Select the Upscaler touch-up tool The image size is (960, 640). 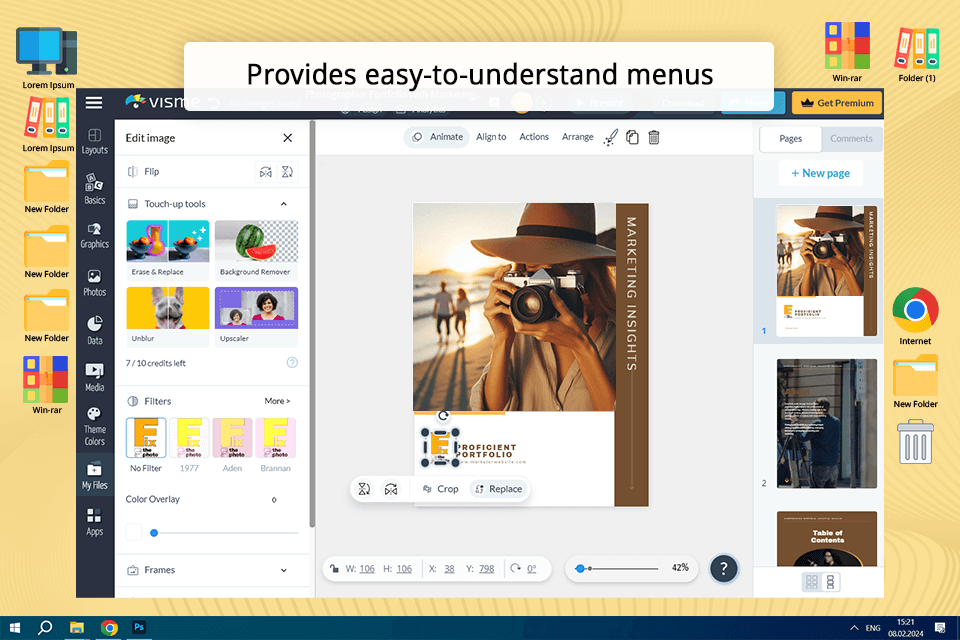click(257, 316)
